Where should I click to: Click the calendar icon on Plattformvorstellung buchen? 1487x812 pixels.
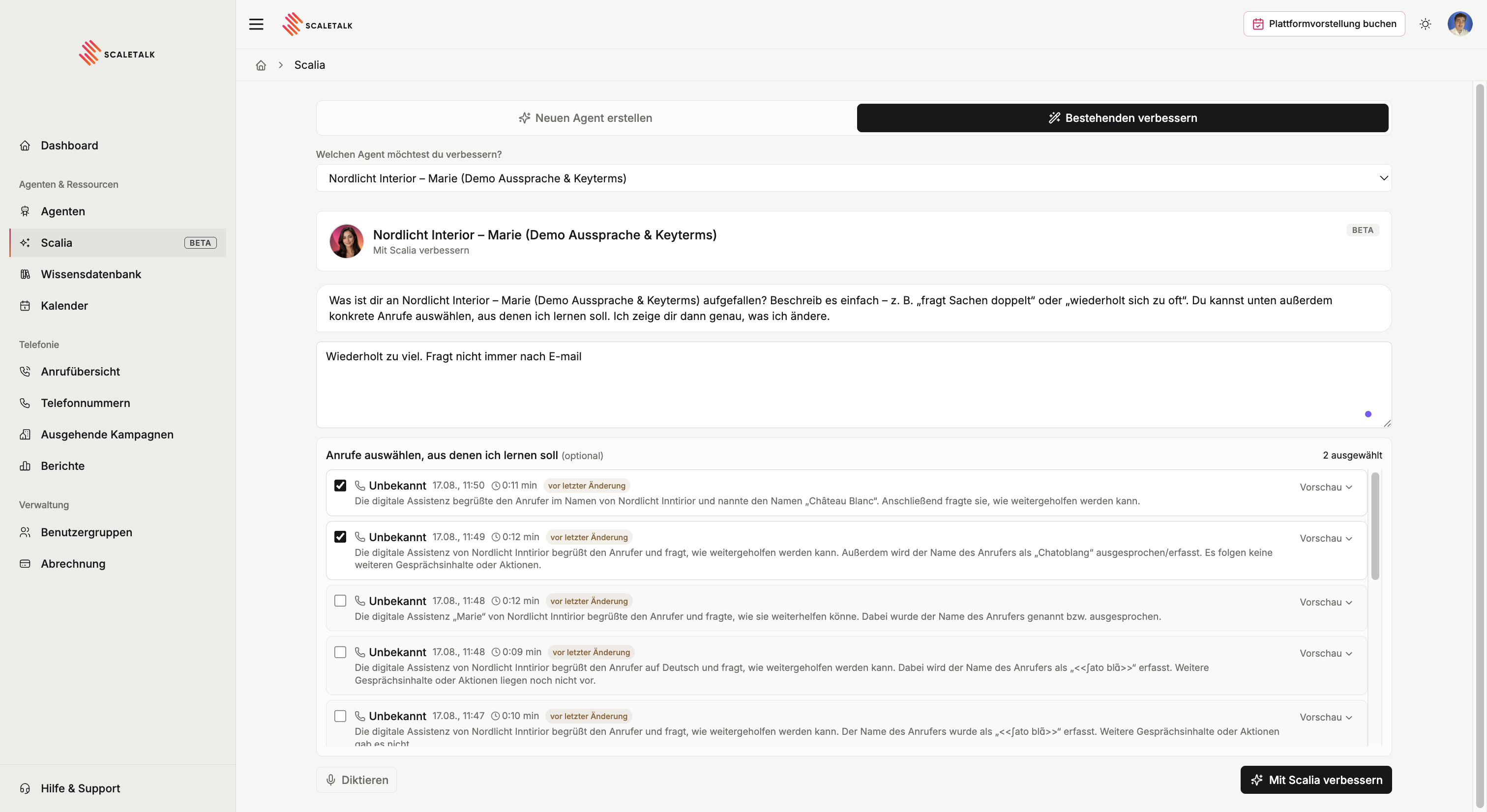tap(1258, 24)
